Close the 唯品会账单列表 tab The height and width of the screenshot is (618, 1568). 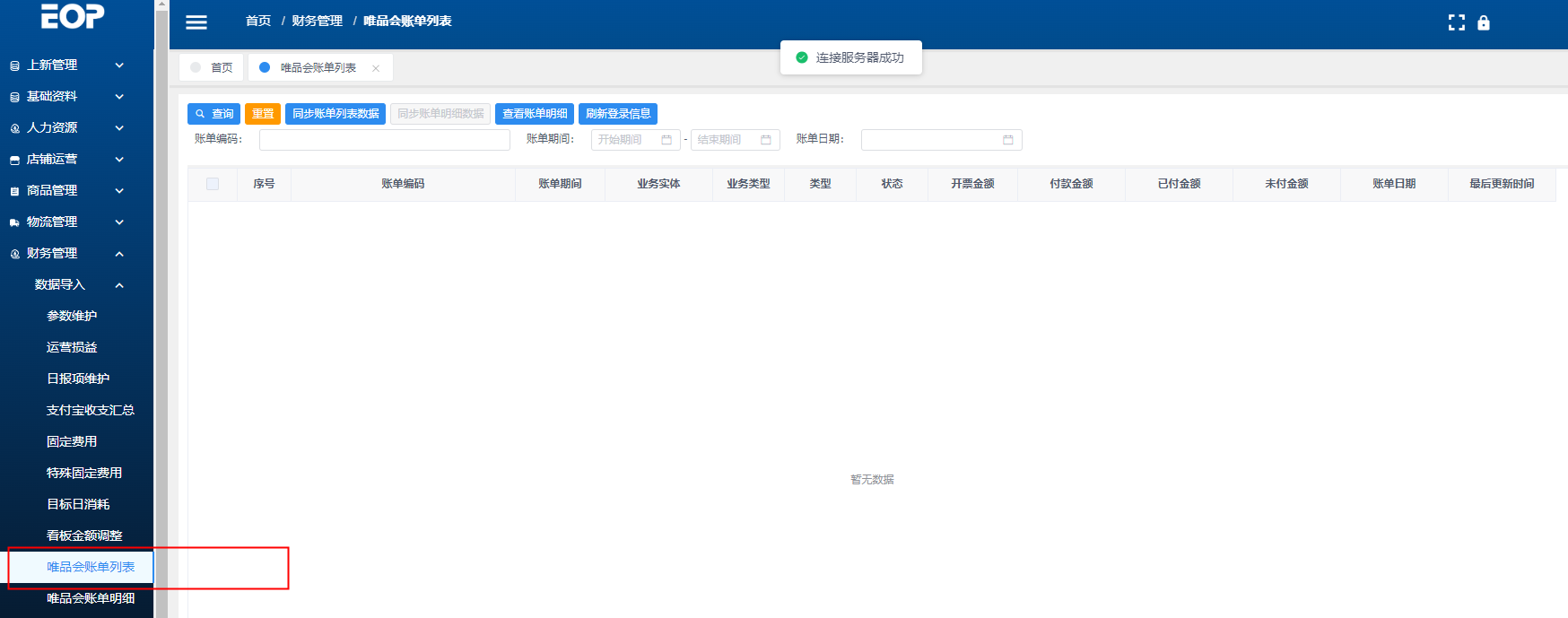coord(376,68)
